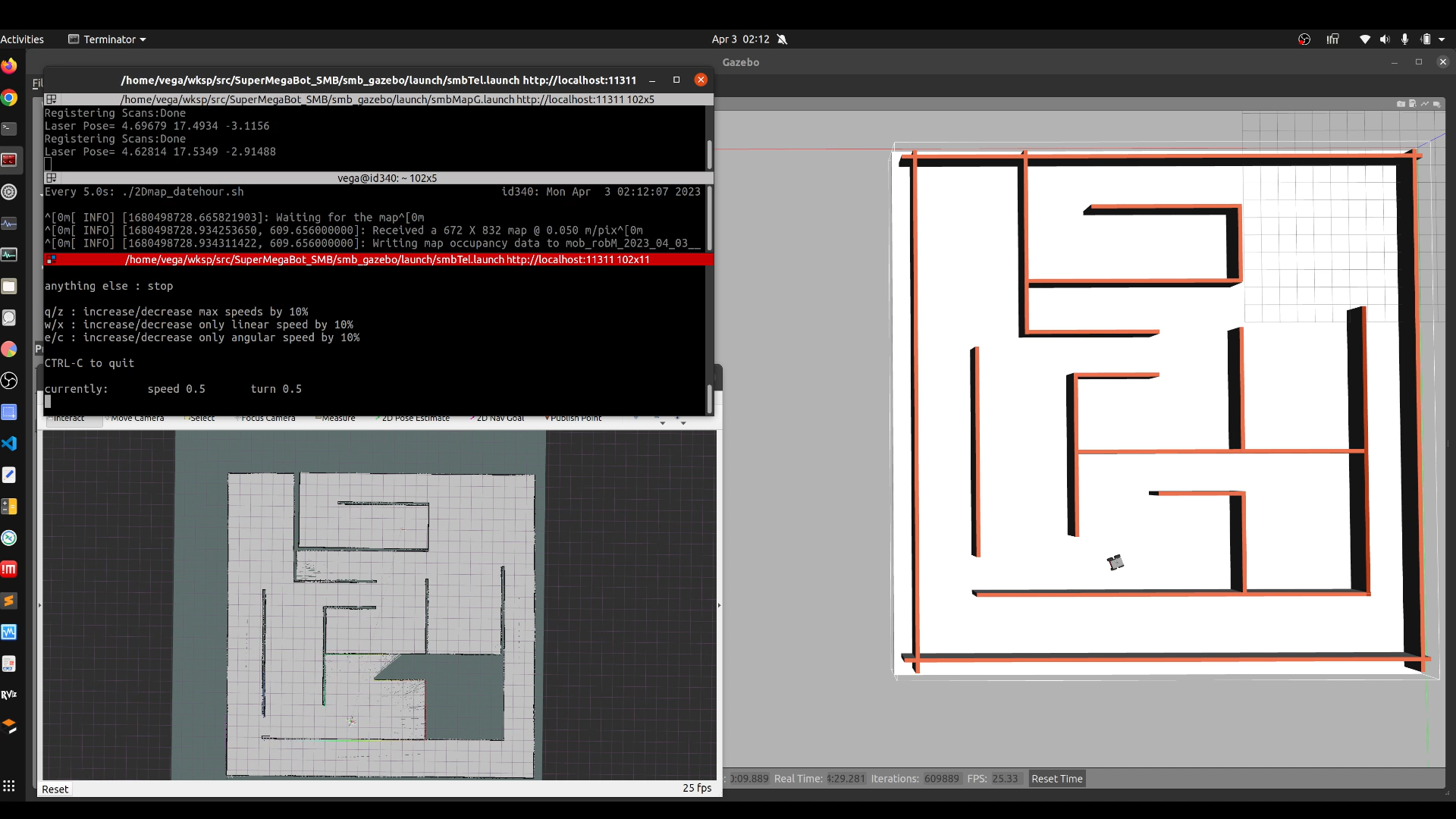This screenshot has width=1456, height=819.
Task: Launch Firefox from the dock
Action: [9, 66]
